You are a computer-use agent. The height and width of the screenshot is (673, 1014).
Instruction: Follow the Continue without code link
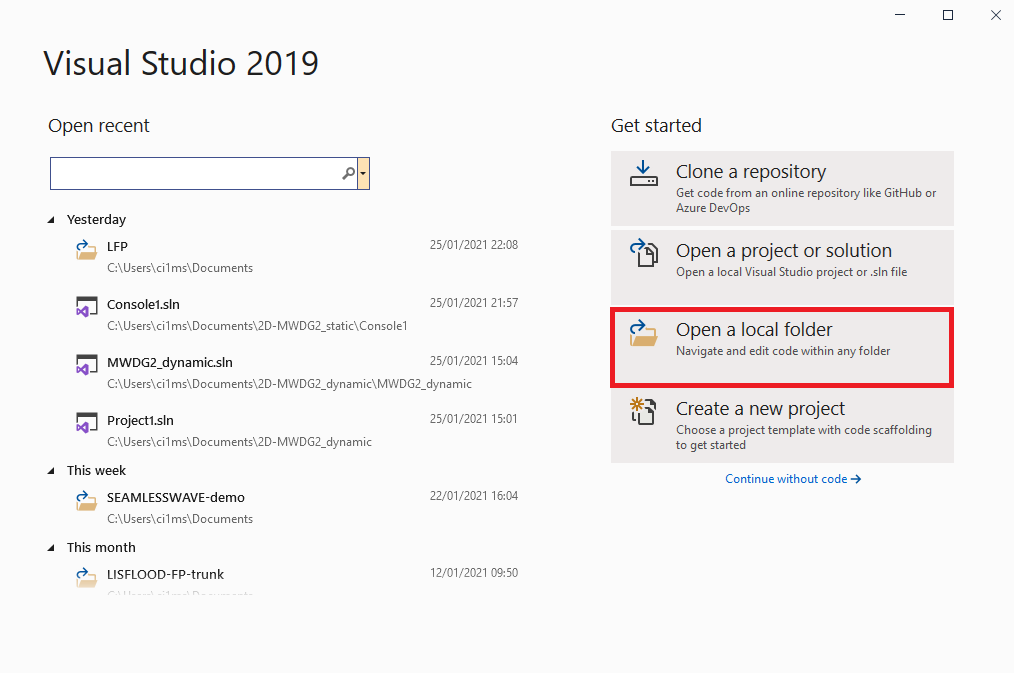pos(793,479)
